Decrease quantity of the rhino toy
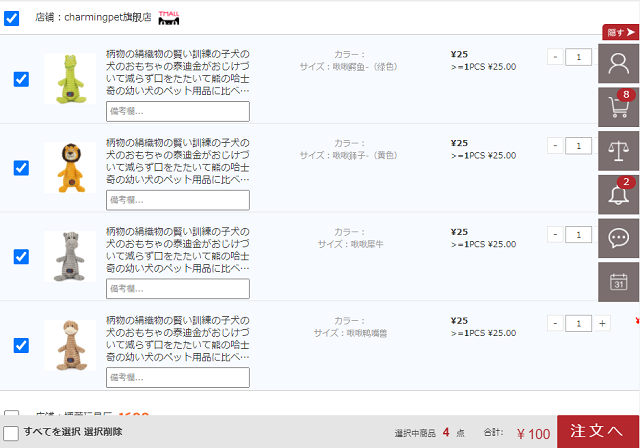 (555, 235)
